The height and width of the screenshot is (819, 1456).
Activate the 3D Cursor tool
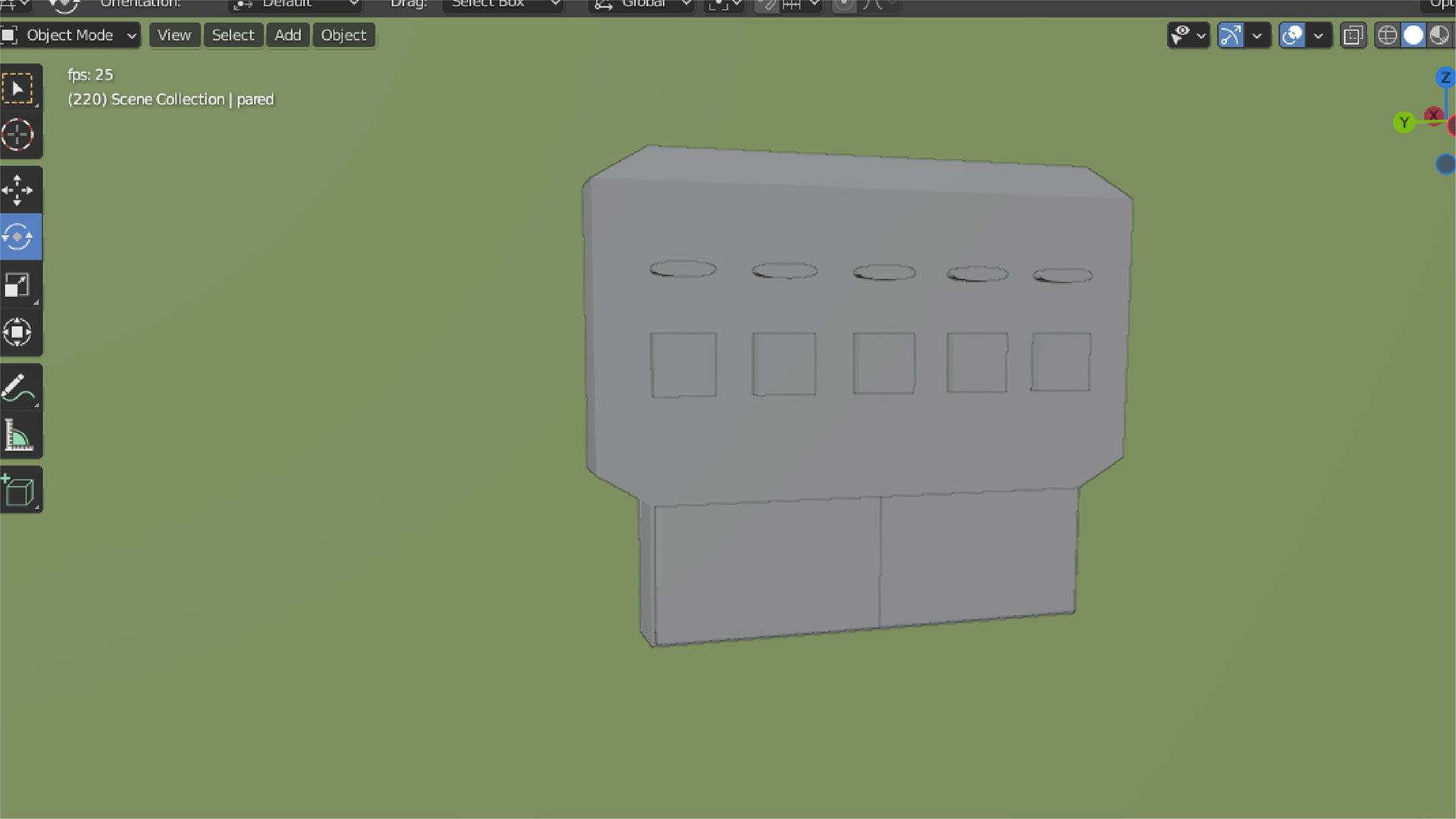pos(18,135)
